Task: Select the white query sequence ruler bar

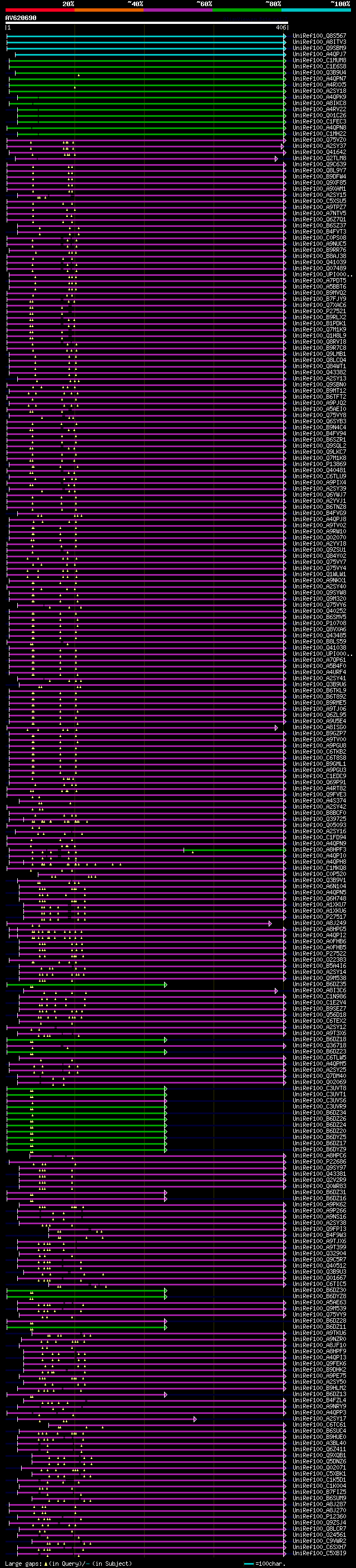Action: (147, 22)
